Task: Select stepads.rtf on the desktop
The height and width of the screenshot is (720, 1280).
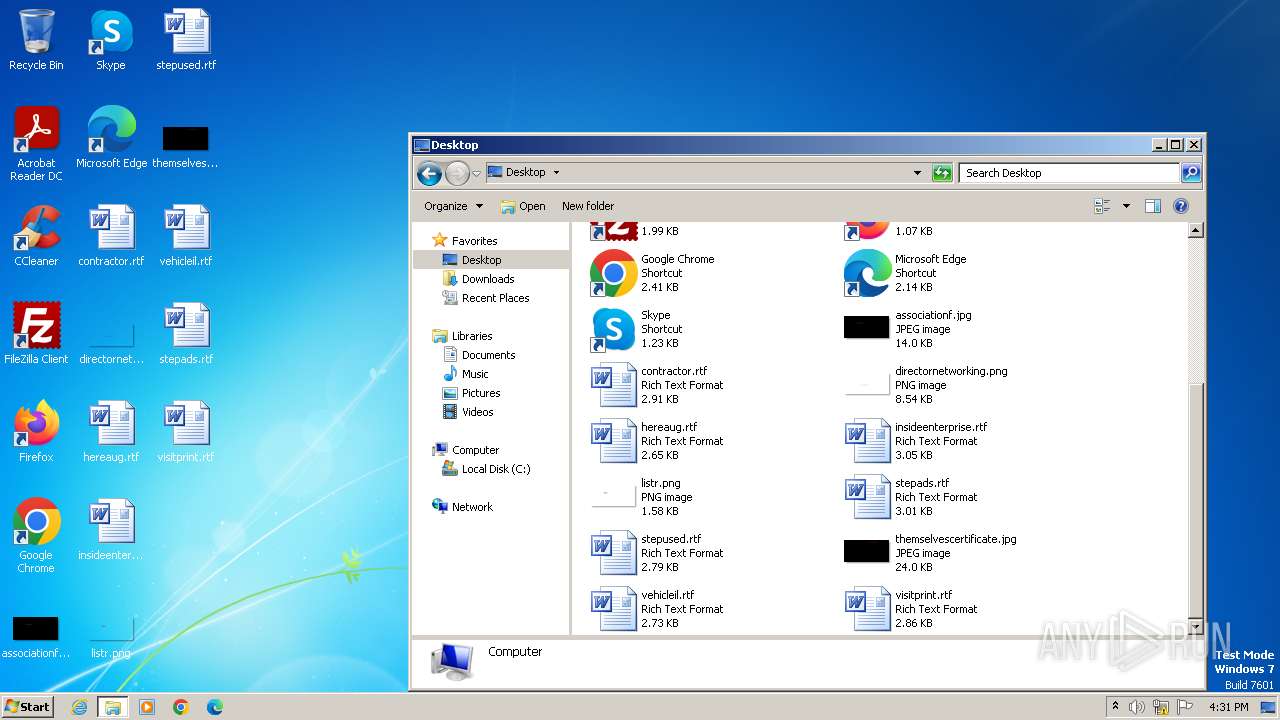Action: [186, 334]
